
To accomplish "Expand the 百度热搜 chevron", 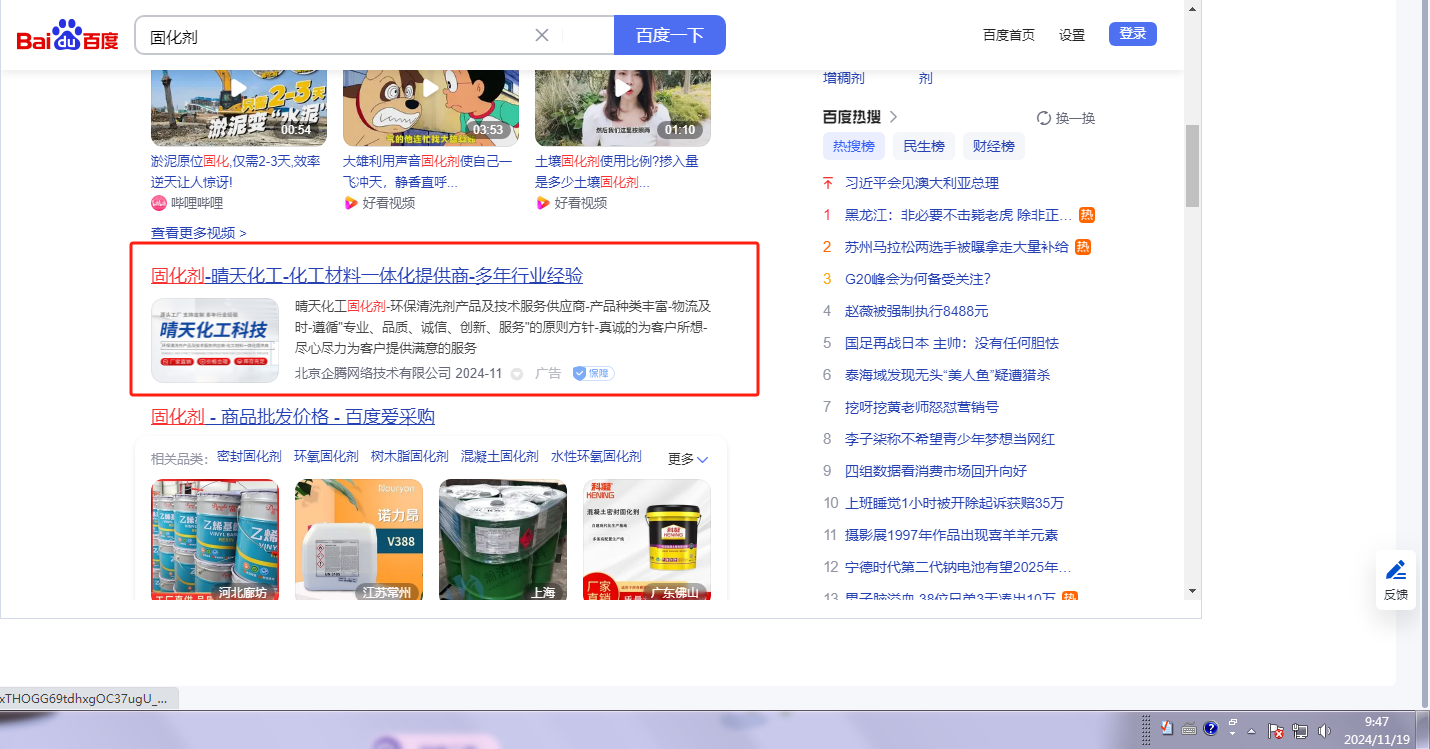I will 893,117.
